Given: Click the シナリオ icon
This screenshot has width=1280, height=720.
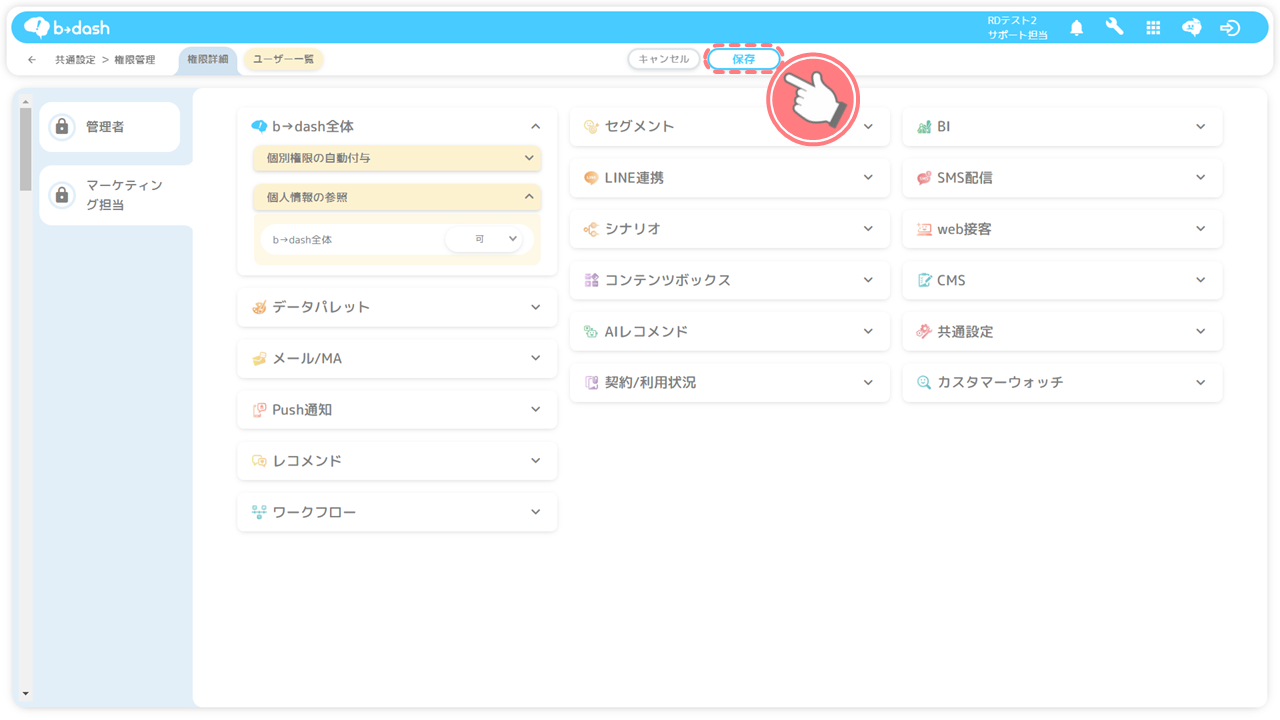Looking at the screenshot, I should click(591, 229).
